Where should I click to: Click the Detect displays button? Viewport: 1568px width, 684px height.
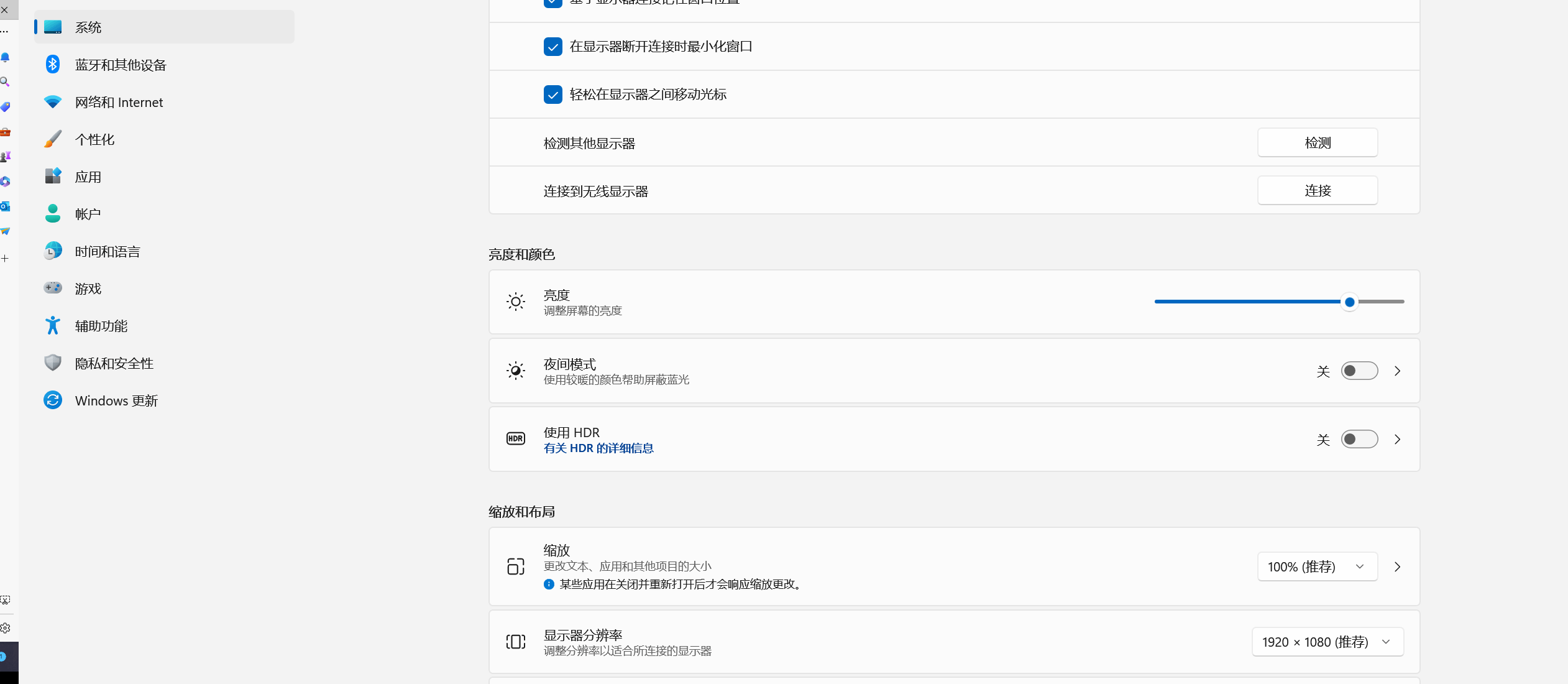pyautogui.click(x=1317, y=143)
